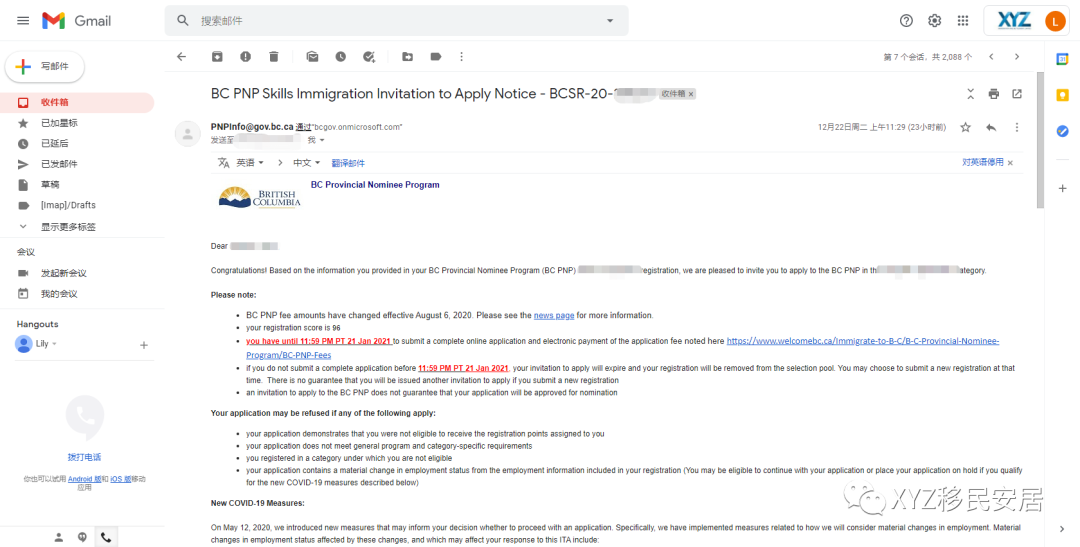Screen dimensions: 1080x547
Task: Open source language 英语 dropdown
Action: tap(250, 163)
